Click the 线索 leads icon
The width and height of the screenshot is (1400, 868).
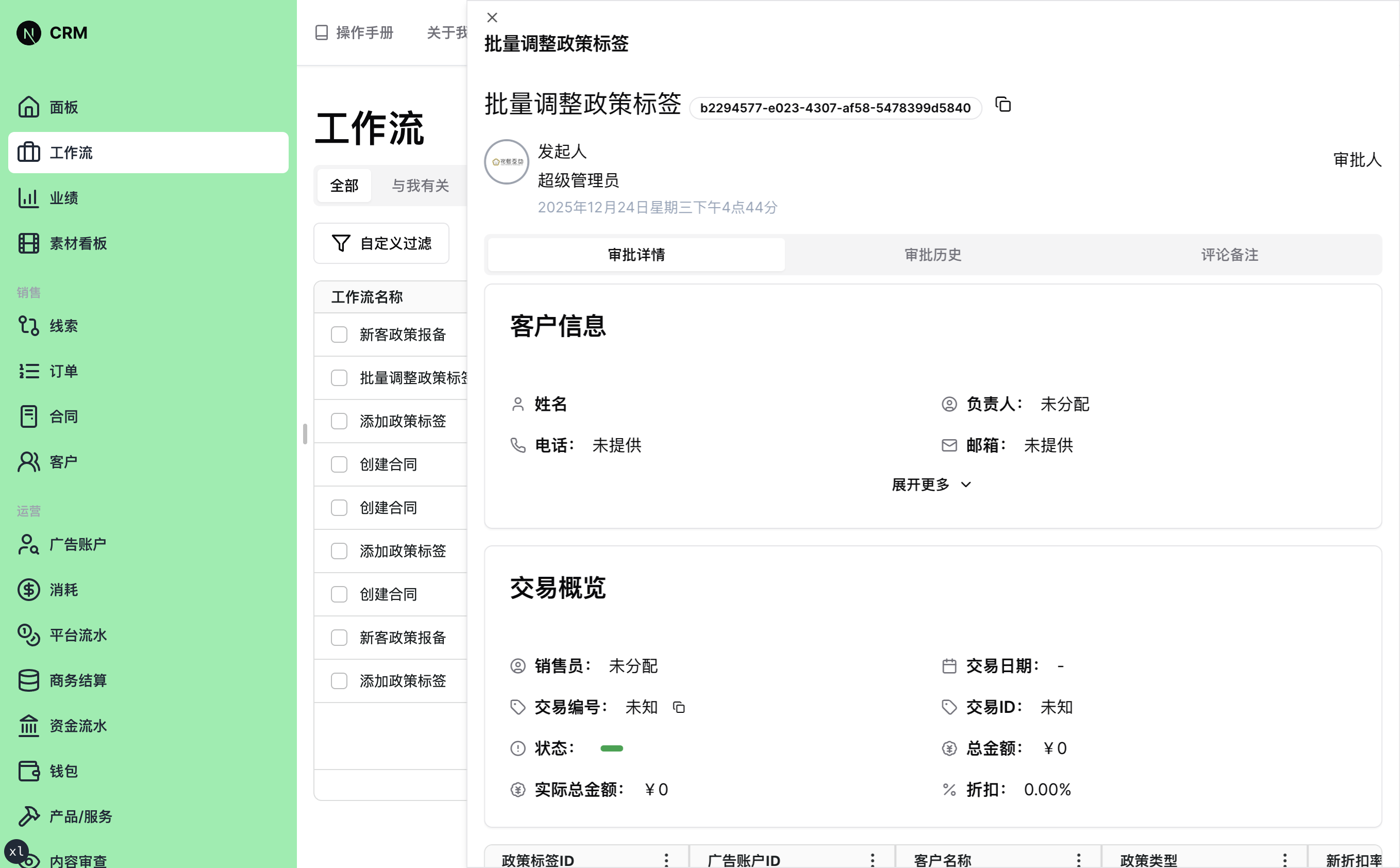(x=29, y=326)
